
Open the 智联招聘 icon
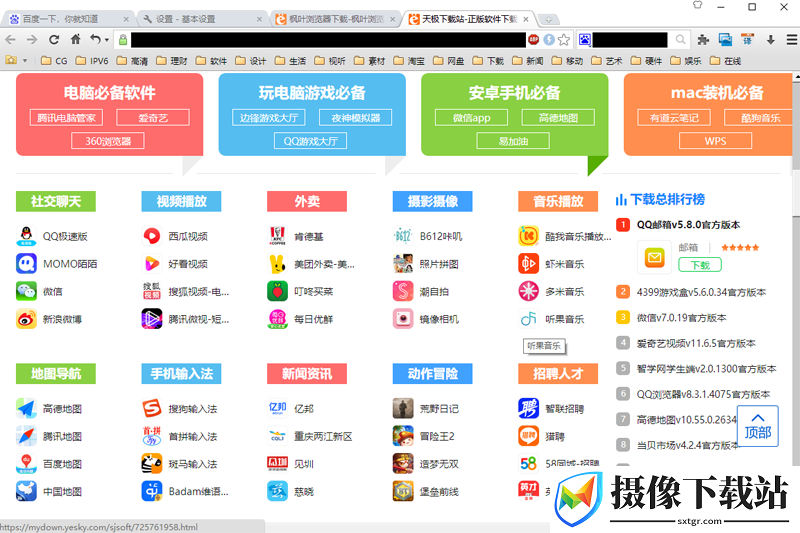pos(529,409)
